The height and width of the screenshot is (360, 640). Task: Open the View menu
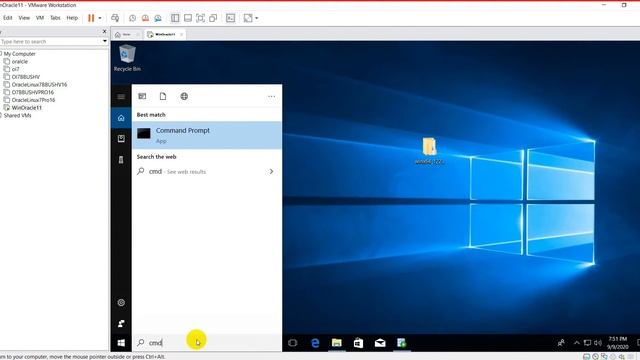[x=24, y=18]
